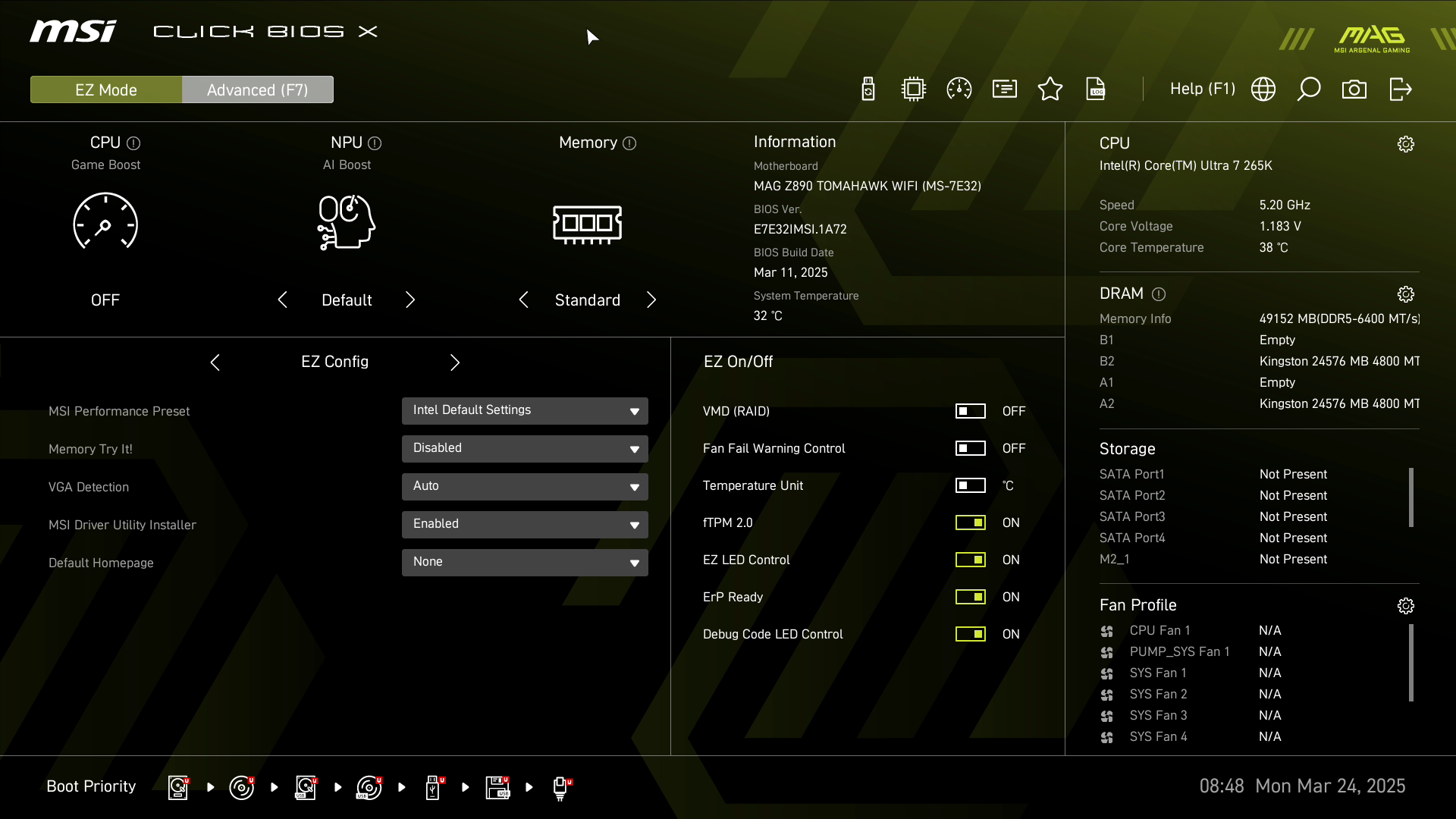1456x819 pixels.
Task: Click the language globe icon
Action: [x=1263, y=89]
